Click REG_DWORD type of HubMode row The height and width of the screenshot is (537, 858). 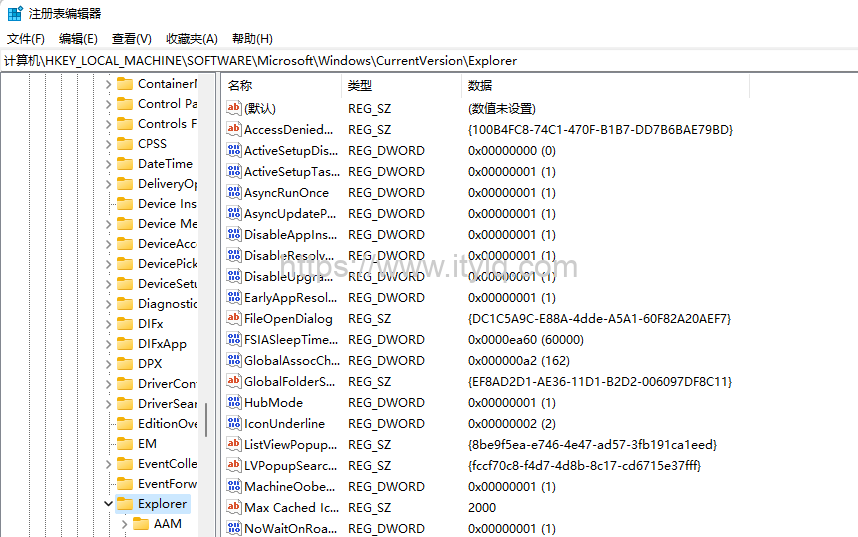pos(386,402)
